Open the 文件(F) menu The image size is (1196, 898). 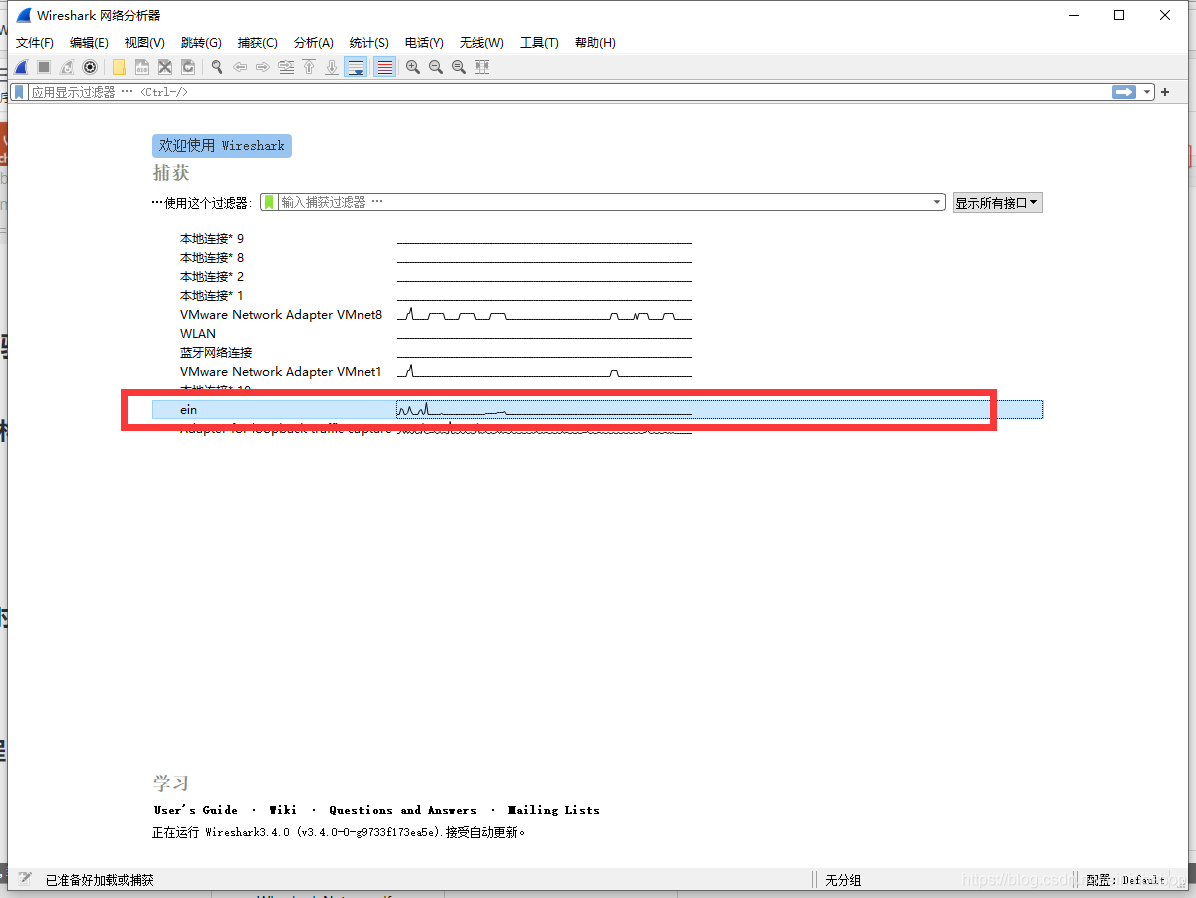tap(34, 43)
